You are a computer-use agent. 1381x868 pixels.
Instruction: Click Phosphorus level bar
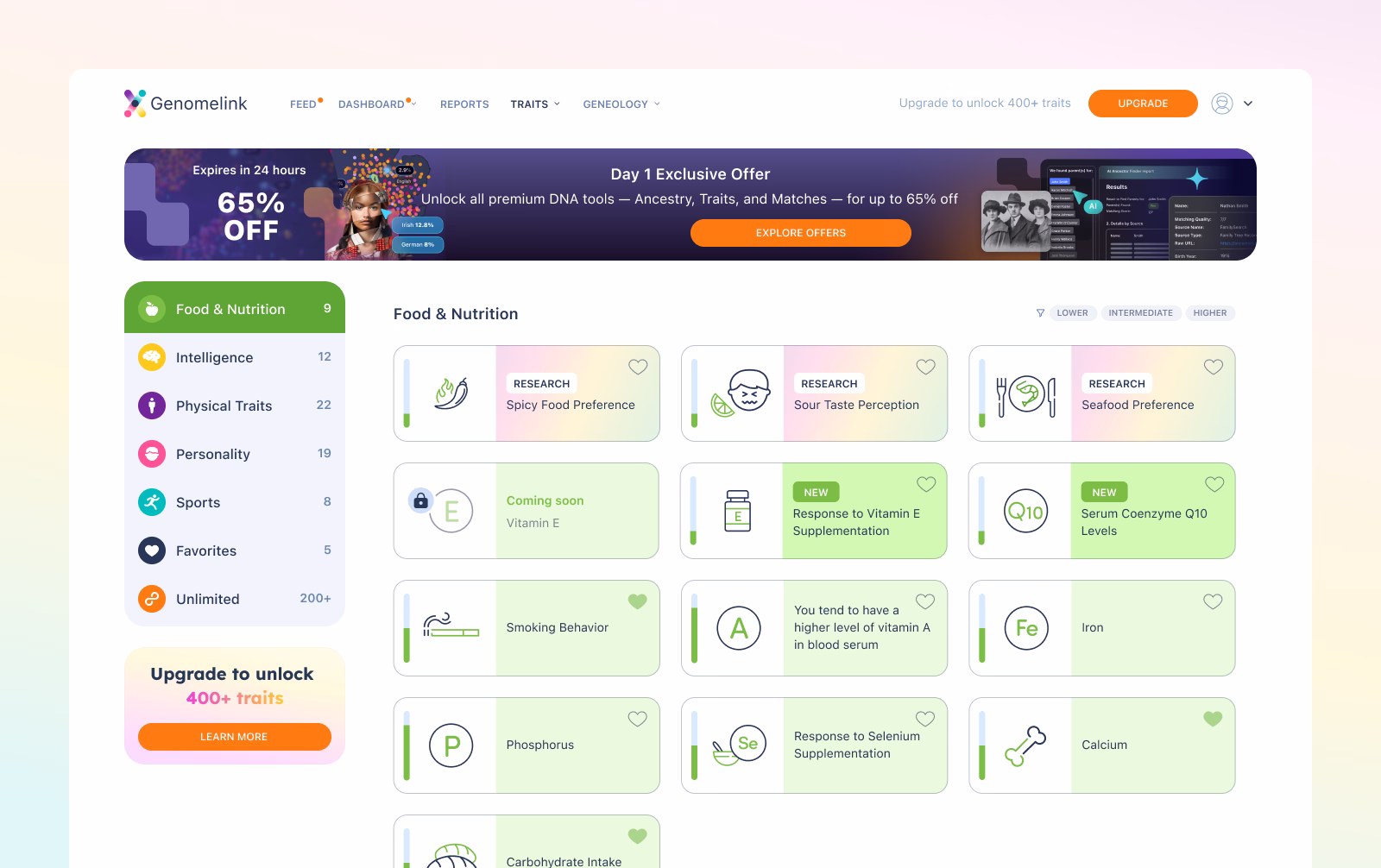[407, 745]
